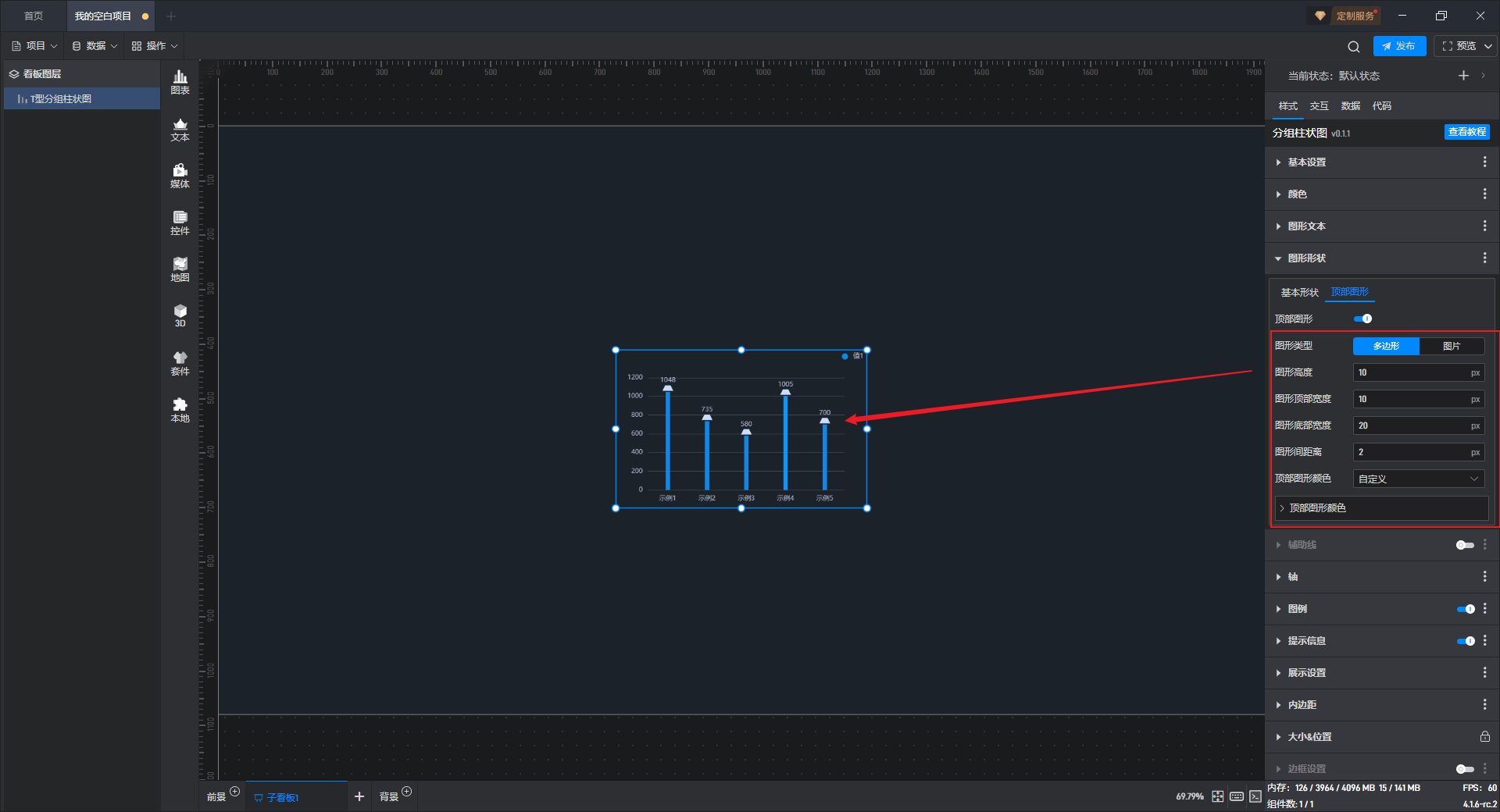1500x812 pixels.
Task: Open 提示信息 more options menu
Action: coord(1484,640)
